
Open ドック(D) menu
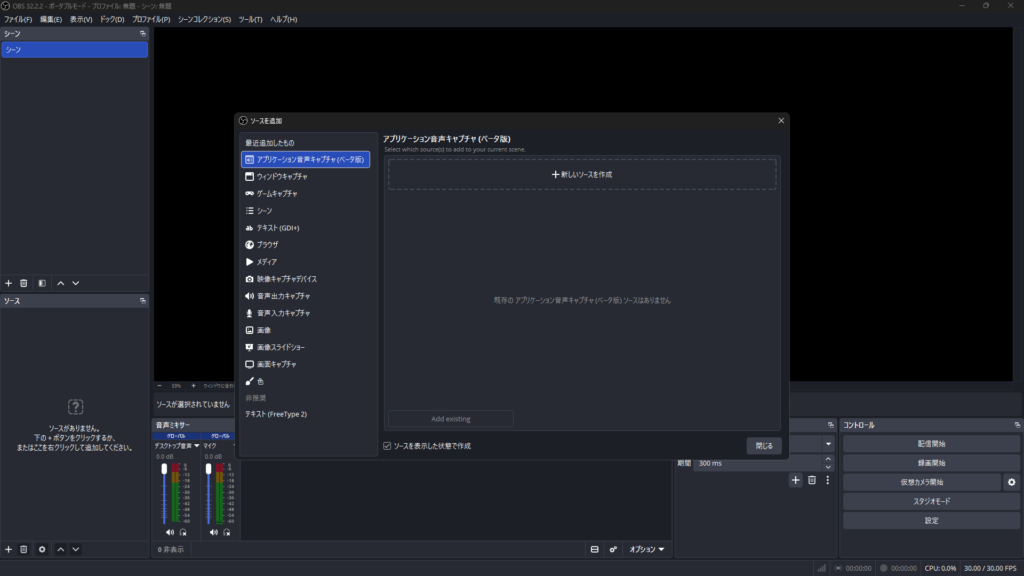coord(112,20)
